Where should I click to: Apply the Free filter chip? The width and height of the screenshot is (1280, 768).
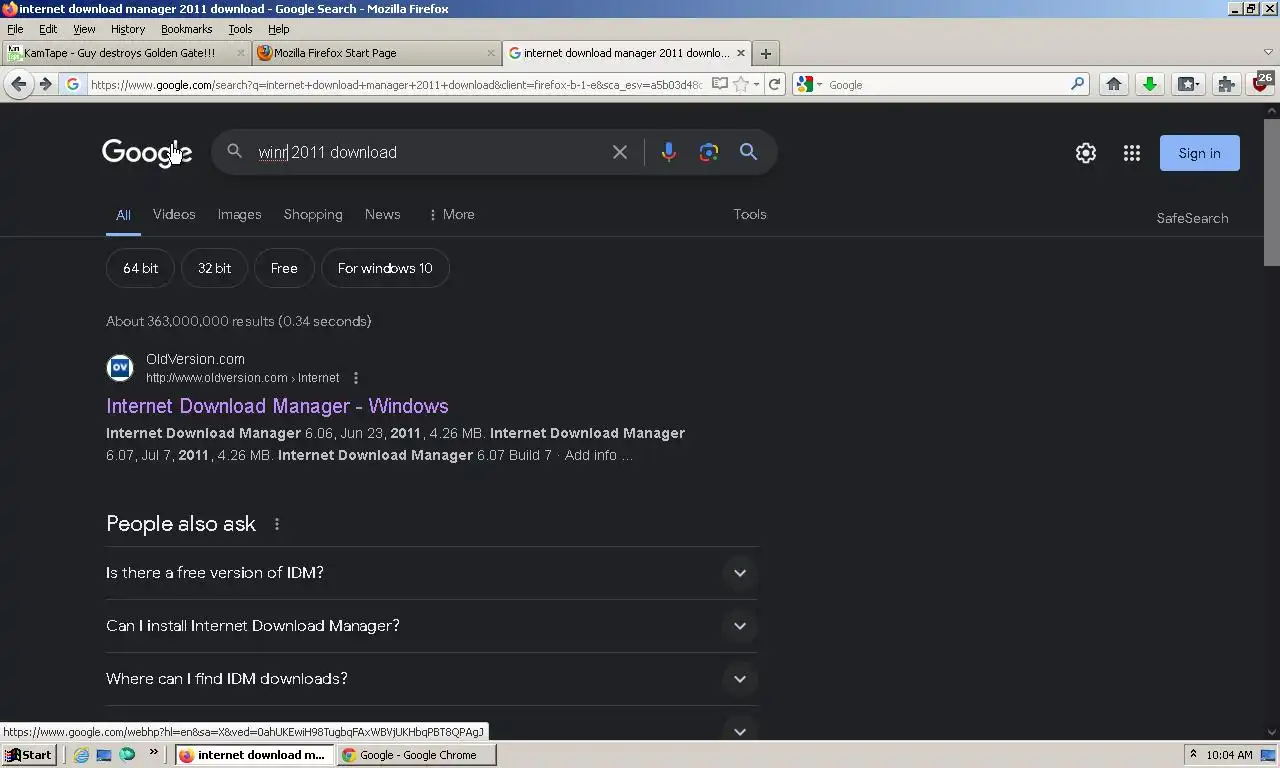click(284, 268)
